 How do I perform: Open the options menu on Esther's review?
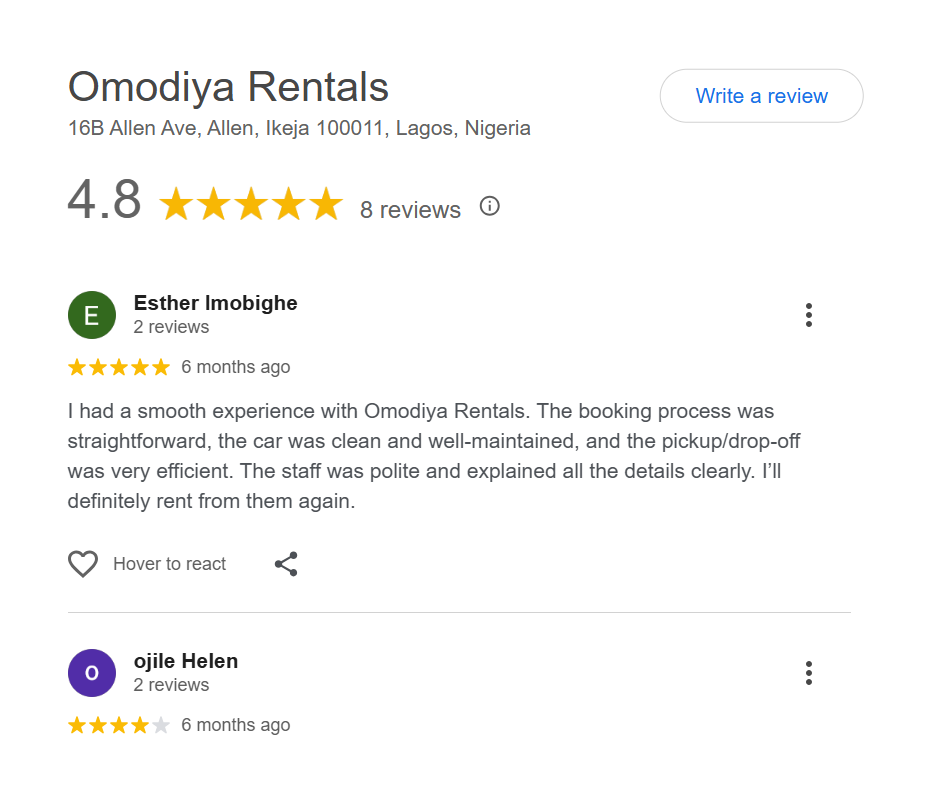tap(808, 314)
